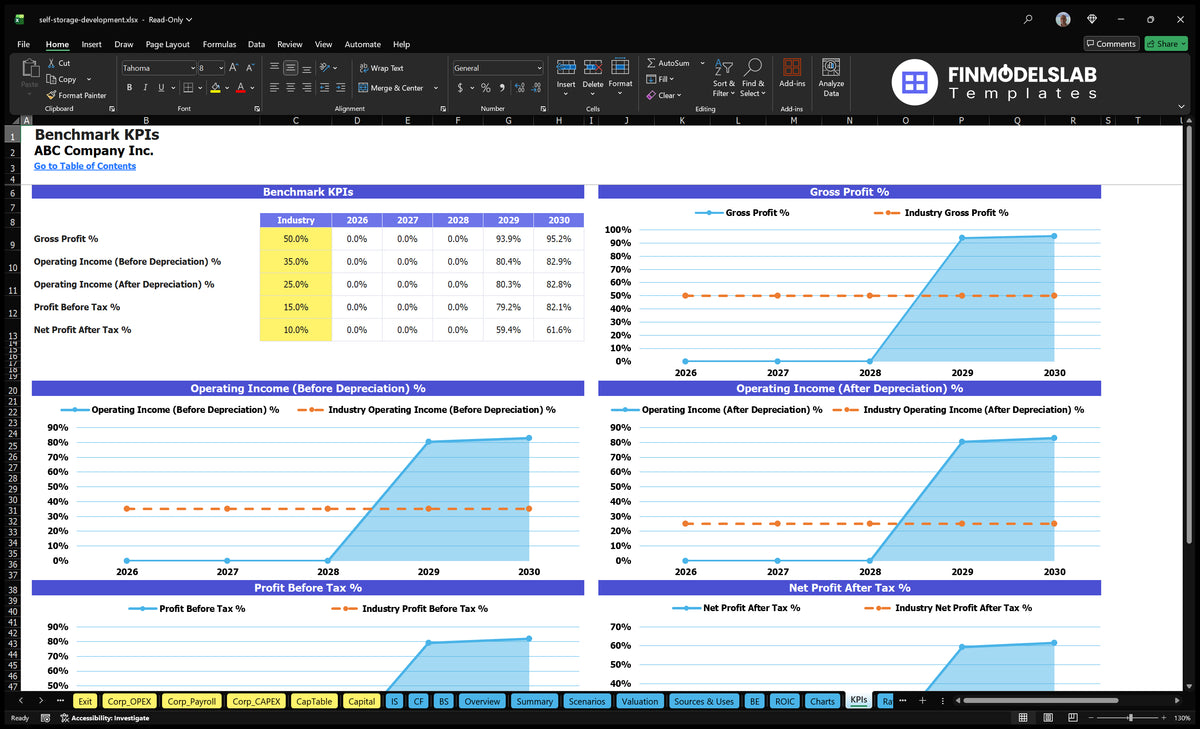Follow the Go to Table of Contents link
This screenshot has height=729, width=1200.
(x=85, y=166)
